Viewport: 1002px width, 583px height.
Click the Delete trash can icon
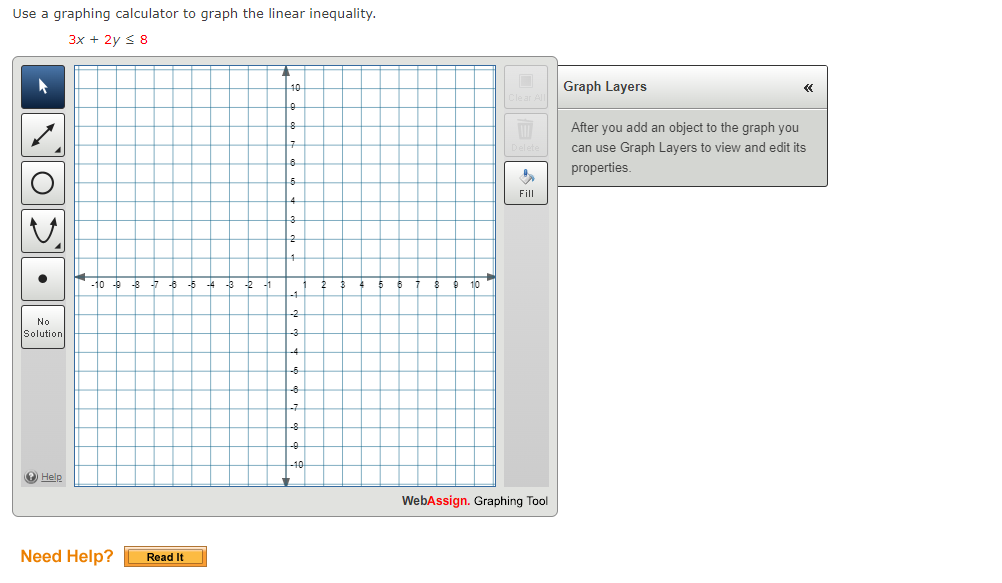pyautogui.click(x=526, y=133)
